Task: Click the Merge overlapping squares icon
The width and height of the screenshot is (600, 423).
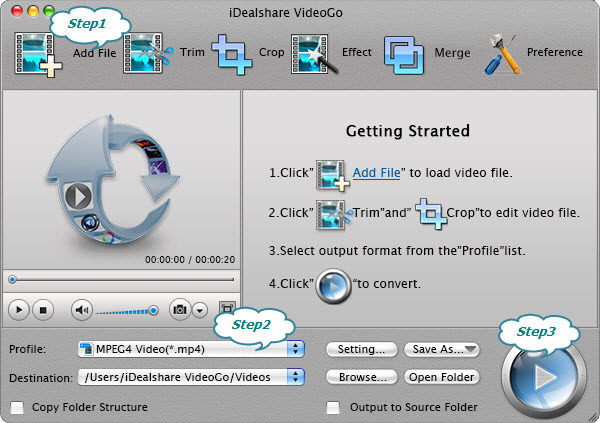Action: [x=404, y=55]
